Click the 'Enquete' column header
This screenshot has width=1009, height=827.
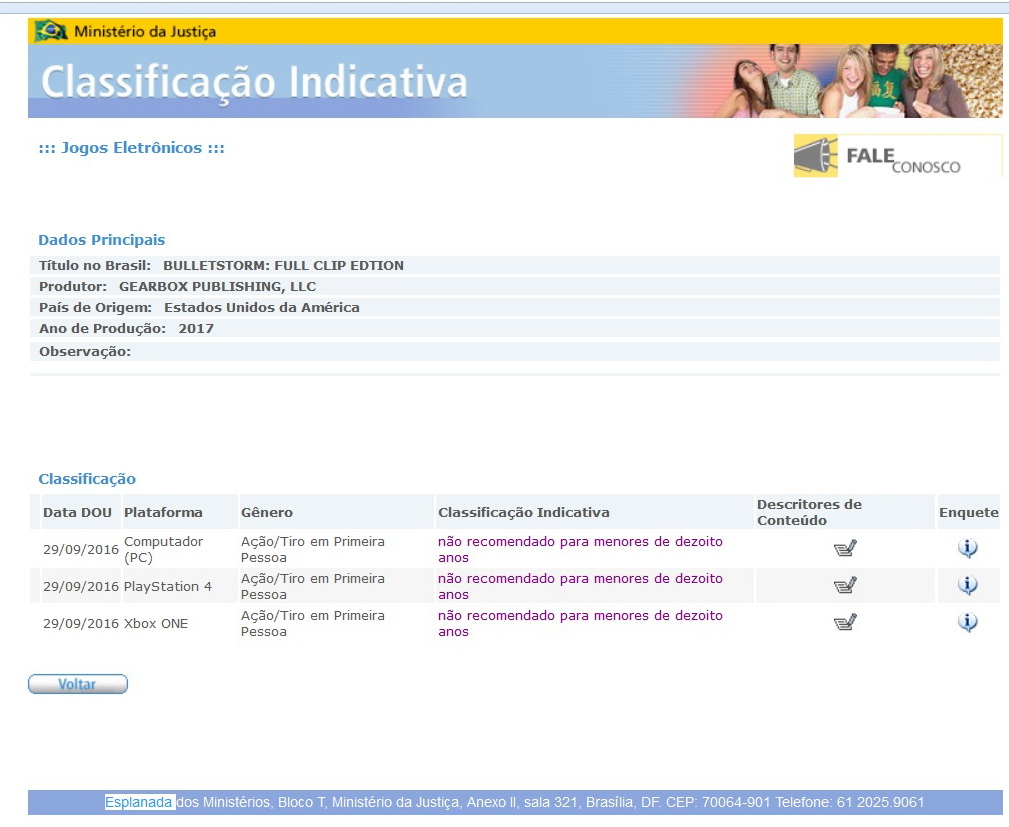pos(968,512)
